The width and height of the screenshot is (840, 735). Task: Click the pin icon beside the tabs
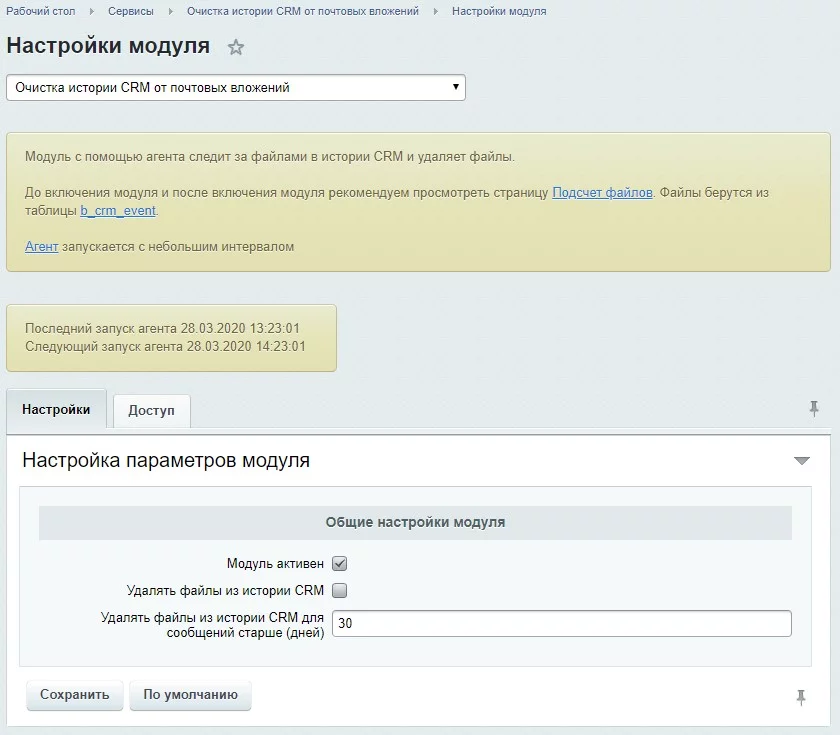click(814, 408)
